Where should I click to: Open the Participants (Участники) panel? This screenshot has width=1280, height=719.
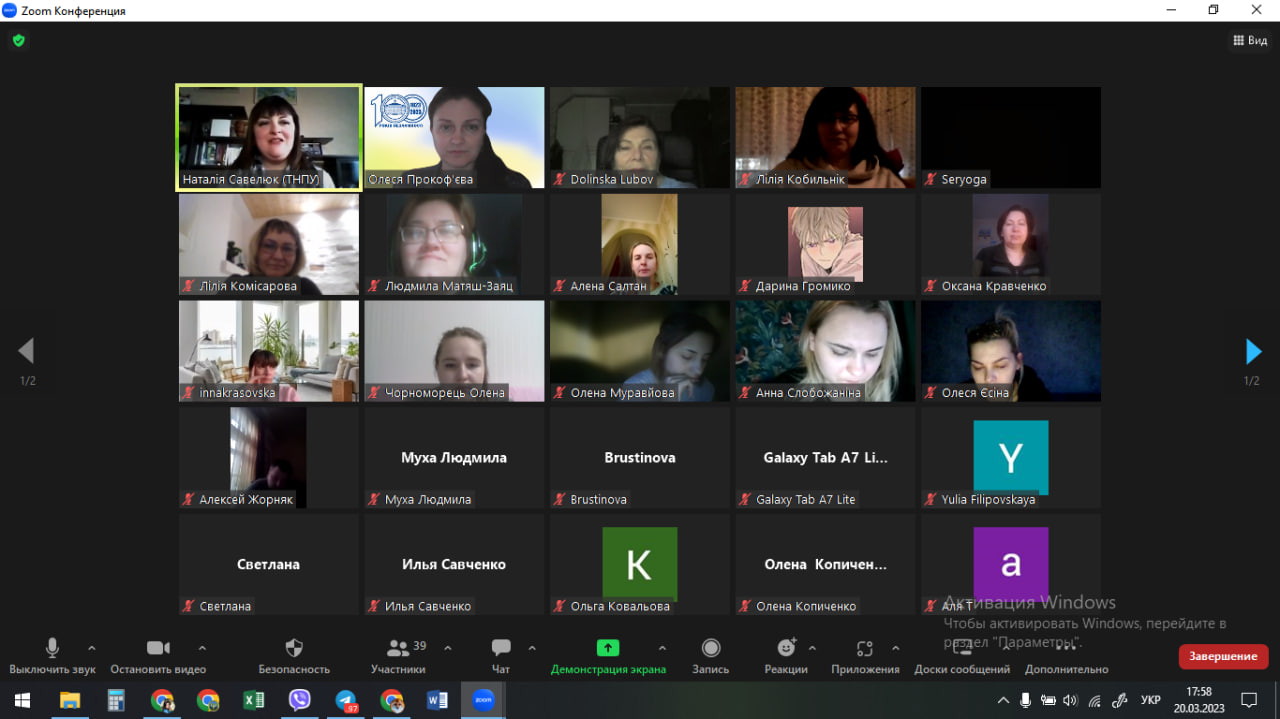pos(398,648)
